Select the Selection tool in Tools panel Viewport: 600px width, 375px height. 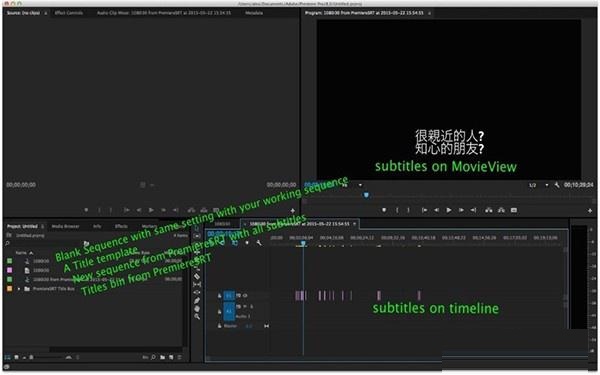click(x=197, y=228)
